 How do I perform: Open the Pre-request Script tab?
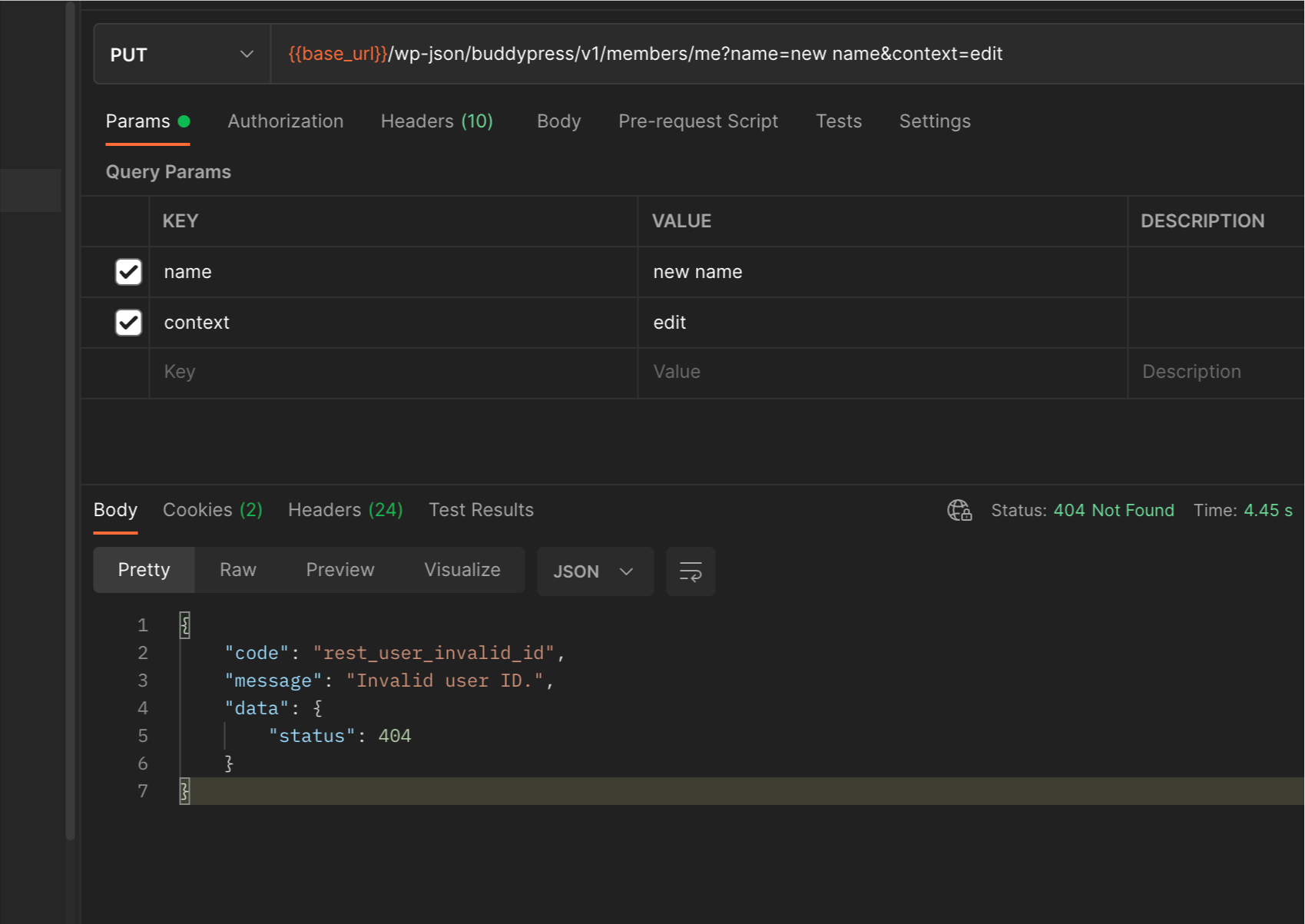(x=698, y=121)
